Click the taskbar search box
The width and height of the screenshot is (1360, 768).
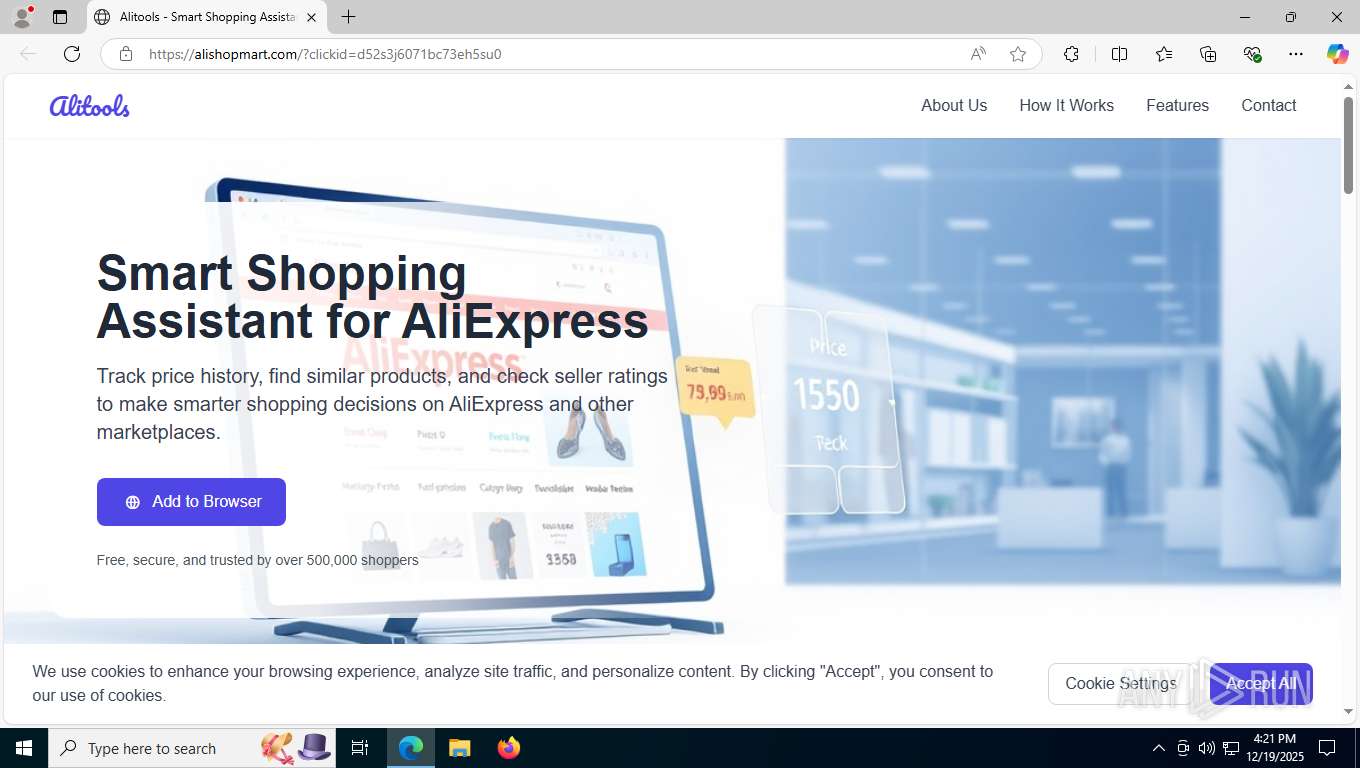192,748
